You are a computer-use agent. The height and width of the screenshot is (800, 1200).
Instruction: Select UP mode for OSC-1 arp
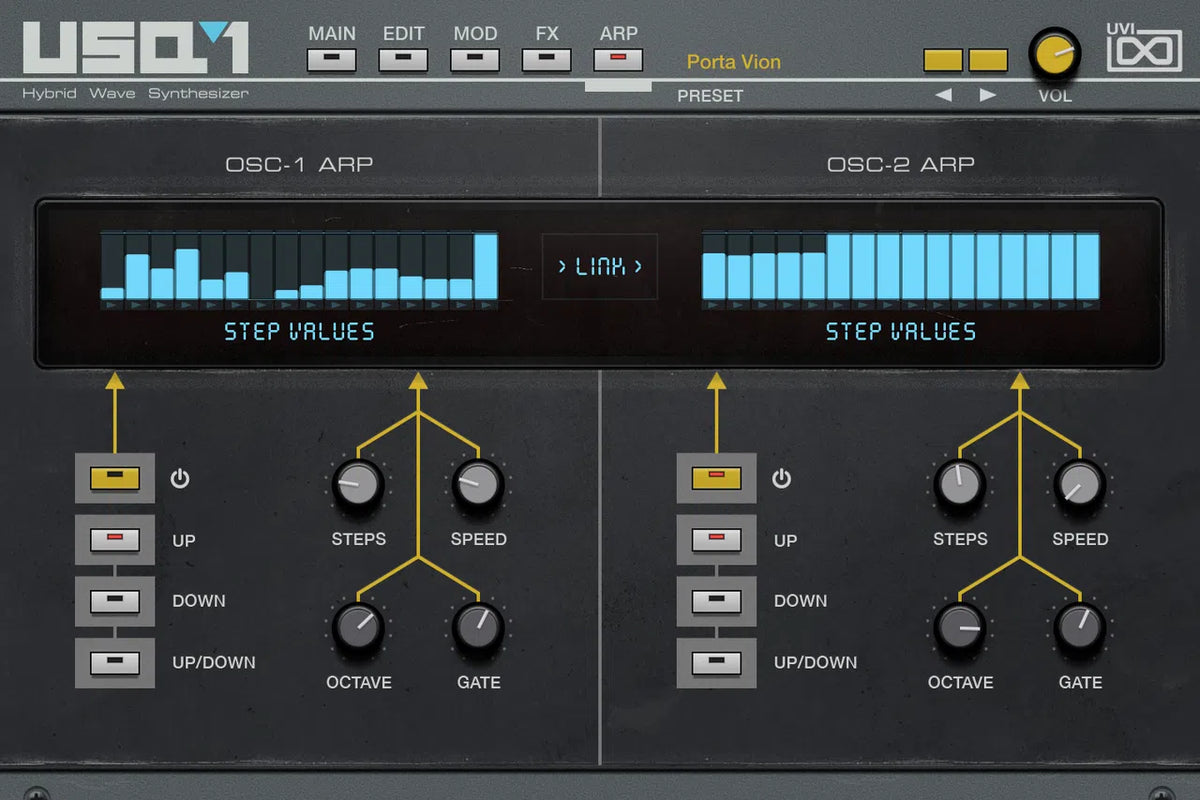point(114,541)
